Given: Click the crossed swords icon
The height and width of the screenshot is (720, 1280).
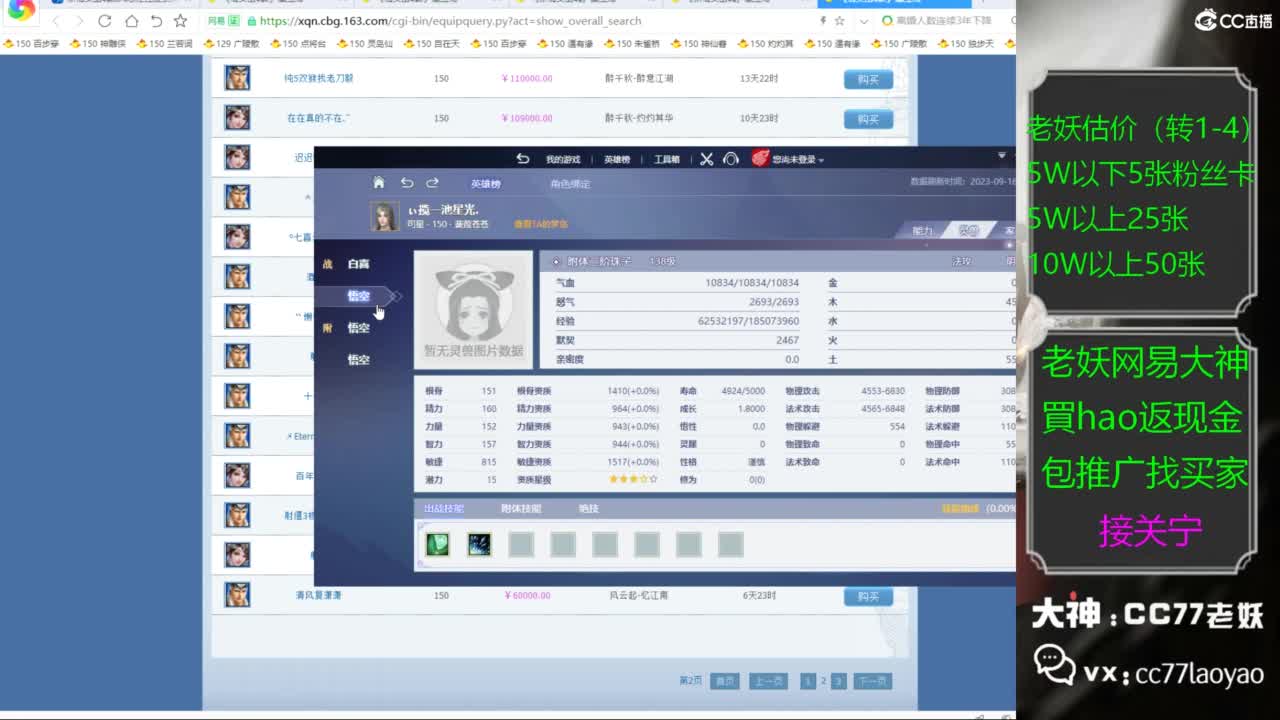Looking at the screenshot, I should (x=706, y=159).
